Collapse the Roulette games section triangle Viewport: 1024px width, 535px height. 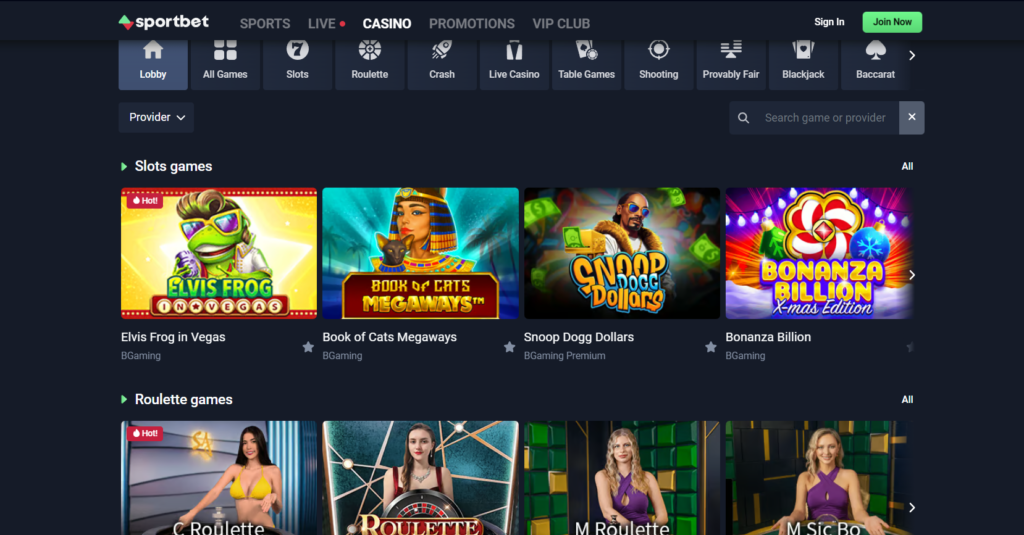[x=124, y=399]
